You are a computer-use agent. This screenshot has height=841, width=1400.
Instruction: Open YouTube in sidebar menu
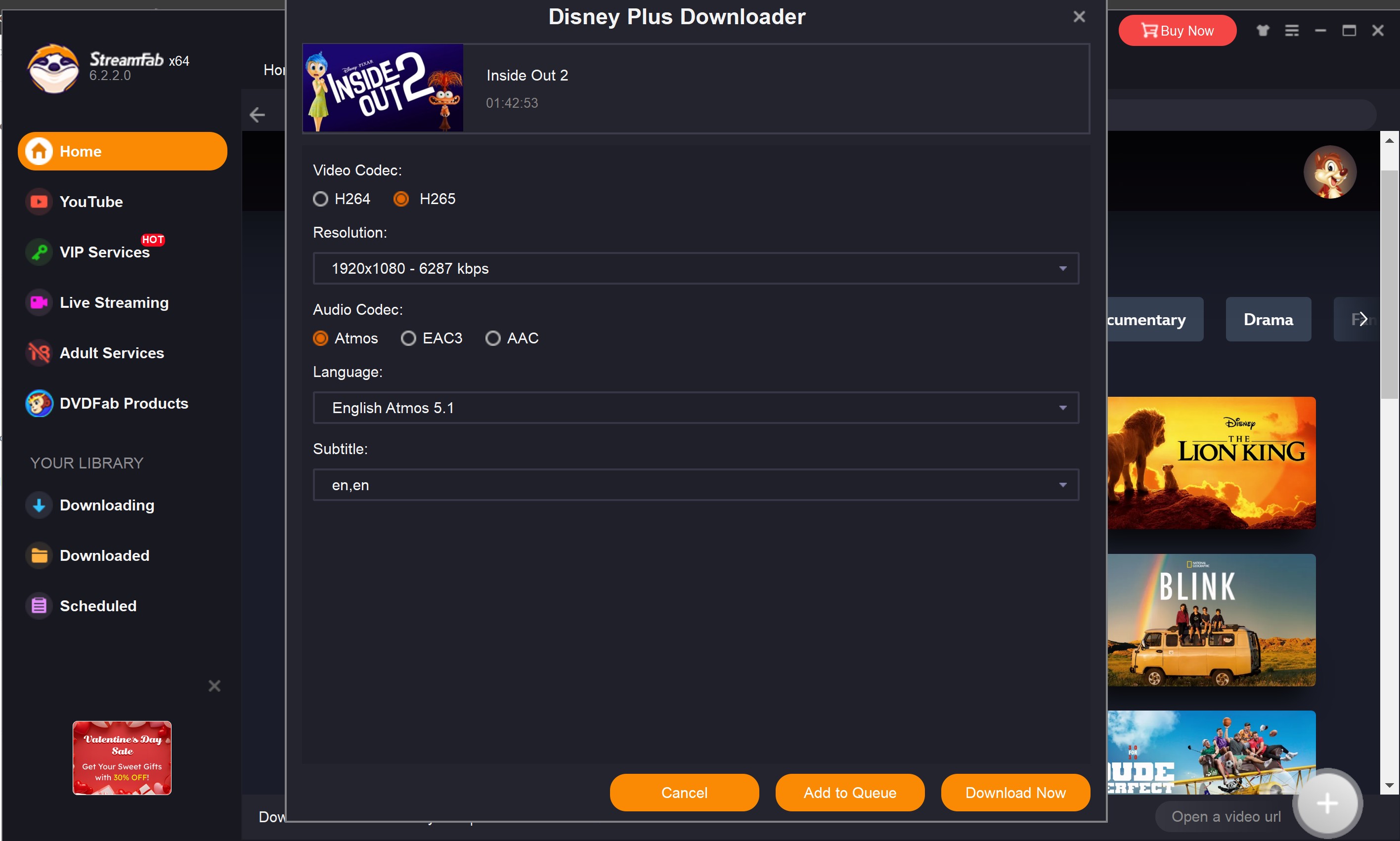pyautogui.click(x=123, y=202)
